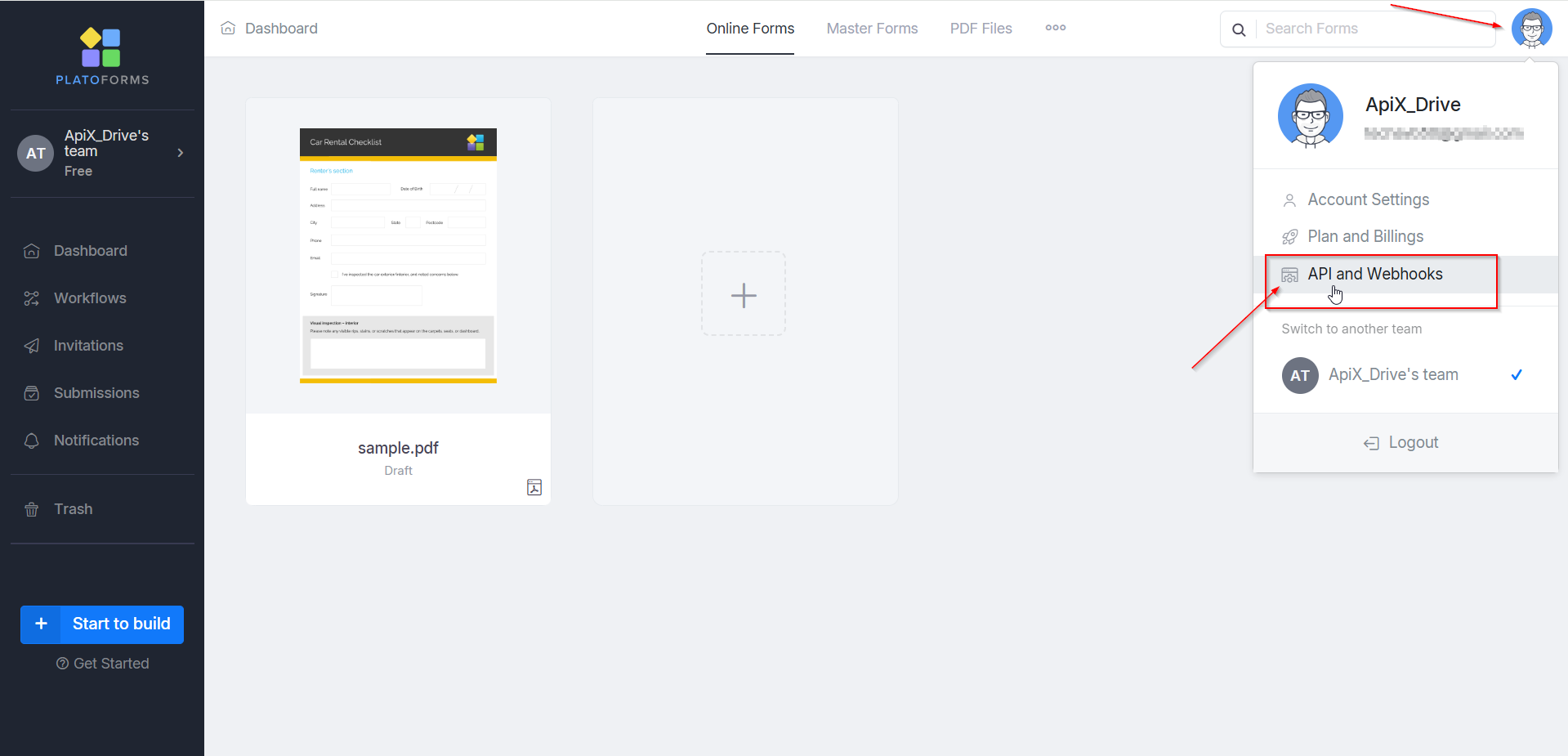This screenshot has height=756, width=1568.
Task: Open API and Webhooks menu item
Action: tap(1405, 274)
